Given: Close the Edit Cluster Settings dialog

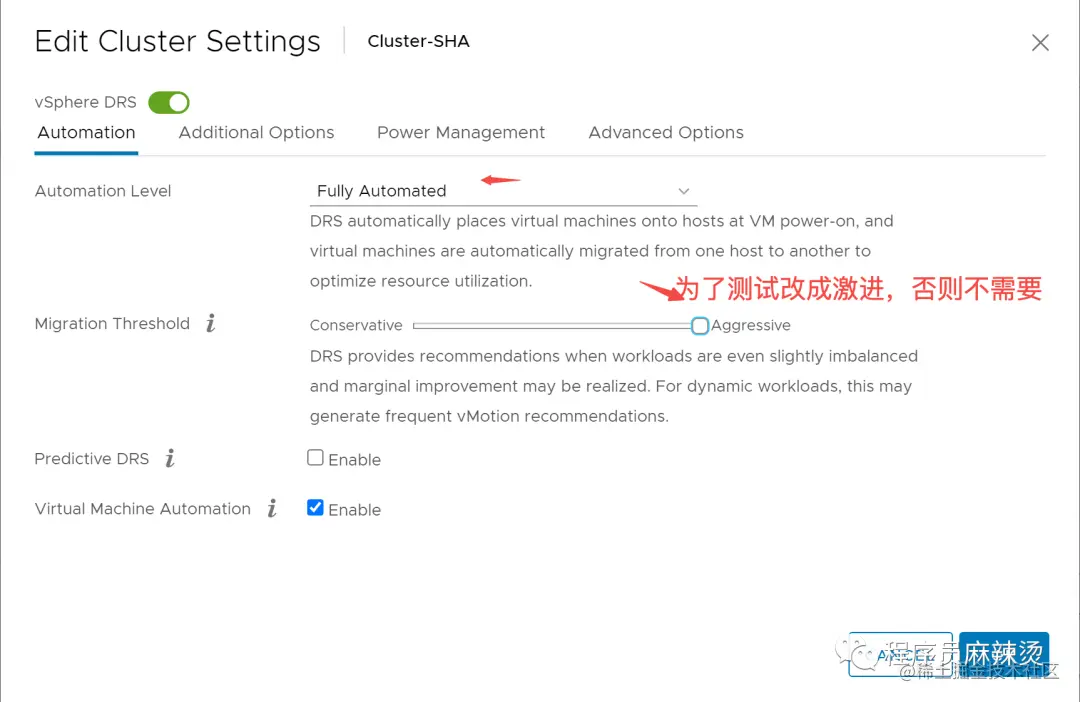Looking at the screenshot, I should 1040,42.
